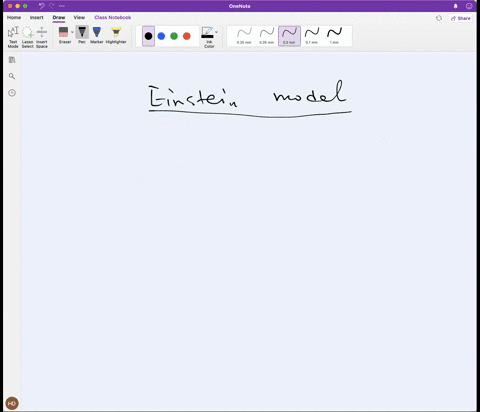Choose the highlighted middle pen thickness
480x412 pixels.
tap(289, 36)
